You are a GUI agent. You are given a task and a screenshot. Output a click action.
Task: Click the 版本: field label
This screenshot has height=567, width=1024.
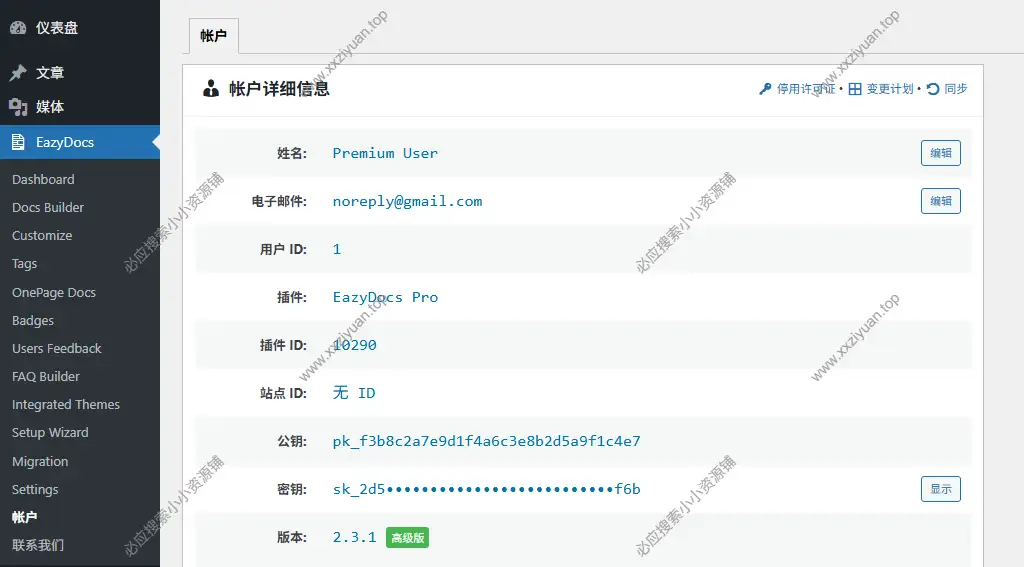coord(291,537)
